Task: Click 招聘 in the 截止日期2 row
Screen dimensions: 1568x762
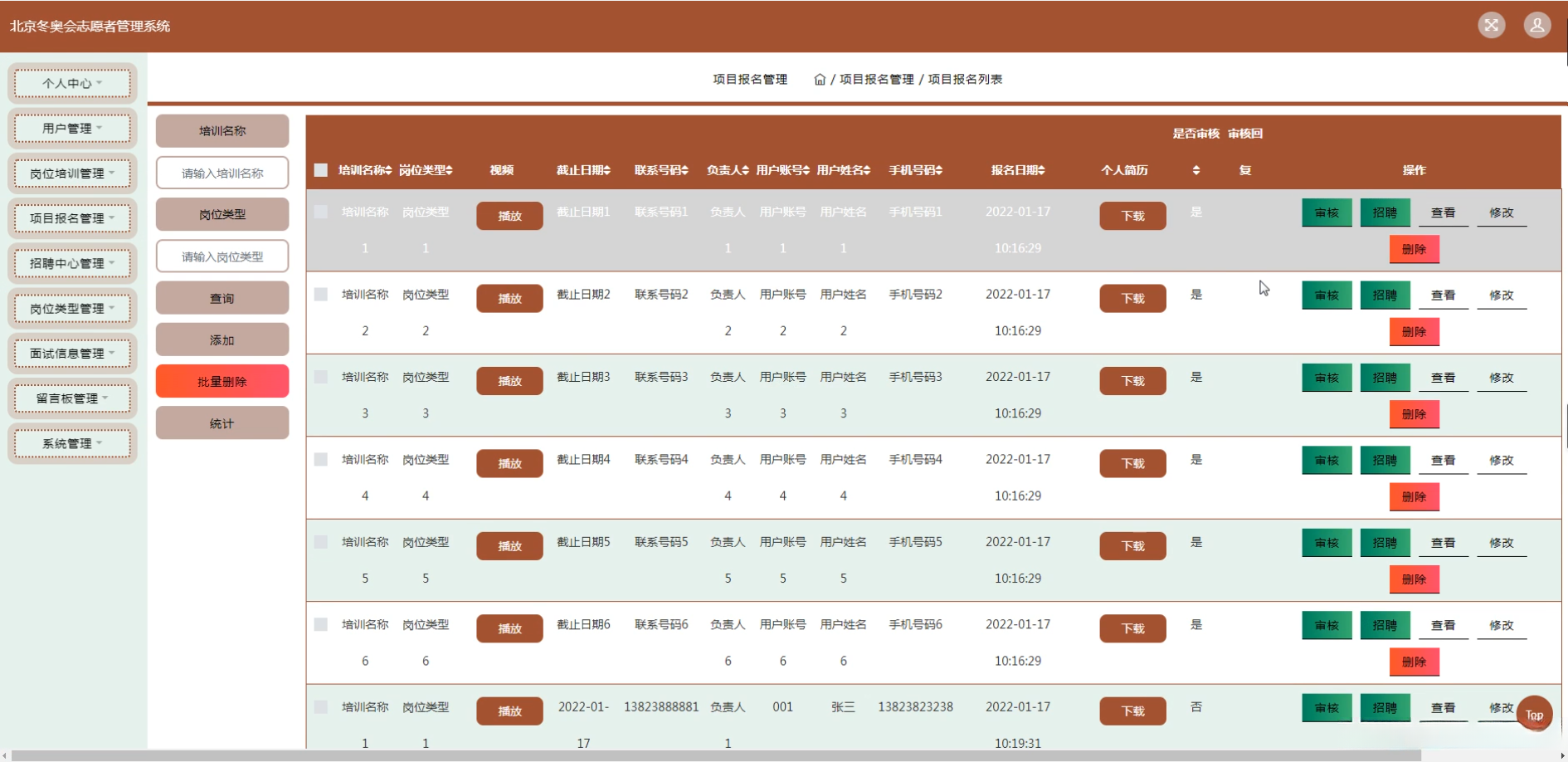Action: pos(1385,295)
